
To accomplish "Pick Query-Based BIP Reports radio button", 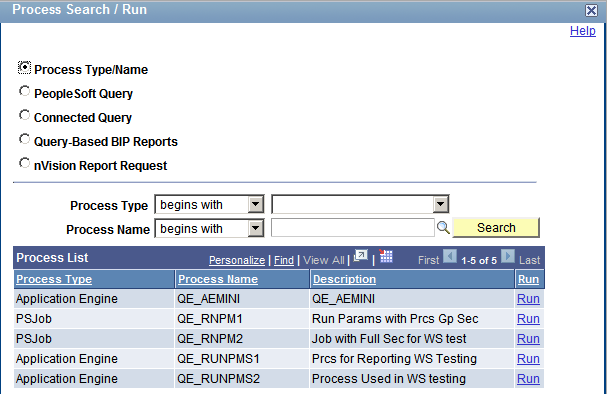I will 24,139.
